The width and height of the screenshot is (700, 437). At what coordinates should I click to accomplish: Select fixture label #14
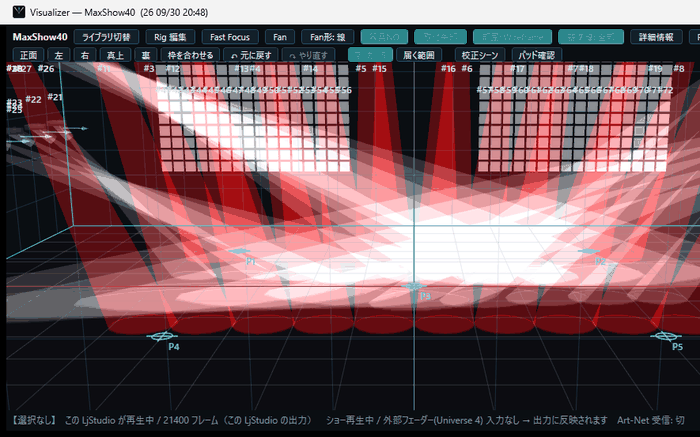coord(310,69)
